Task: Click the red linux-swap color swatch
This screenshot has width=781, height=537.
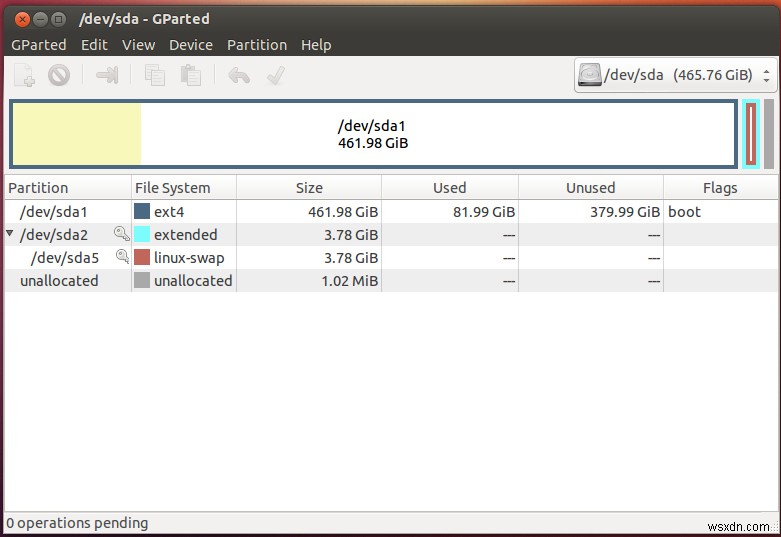Action: pos(142,257)
